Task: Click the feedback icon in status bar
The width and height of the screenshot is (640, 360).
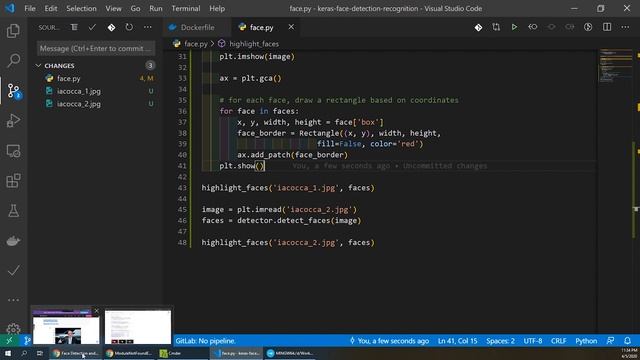Action: pyautogui.click(x=611, y=341)
